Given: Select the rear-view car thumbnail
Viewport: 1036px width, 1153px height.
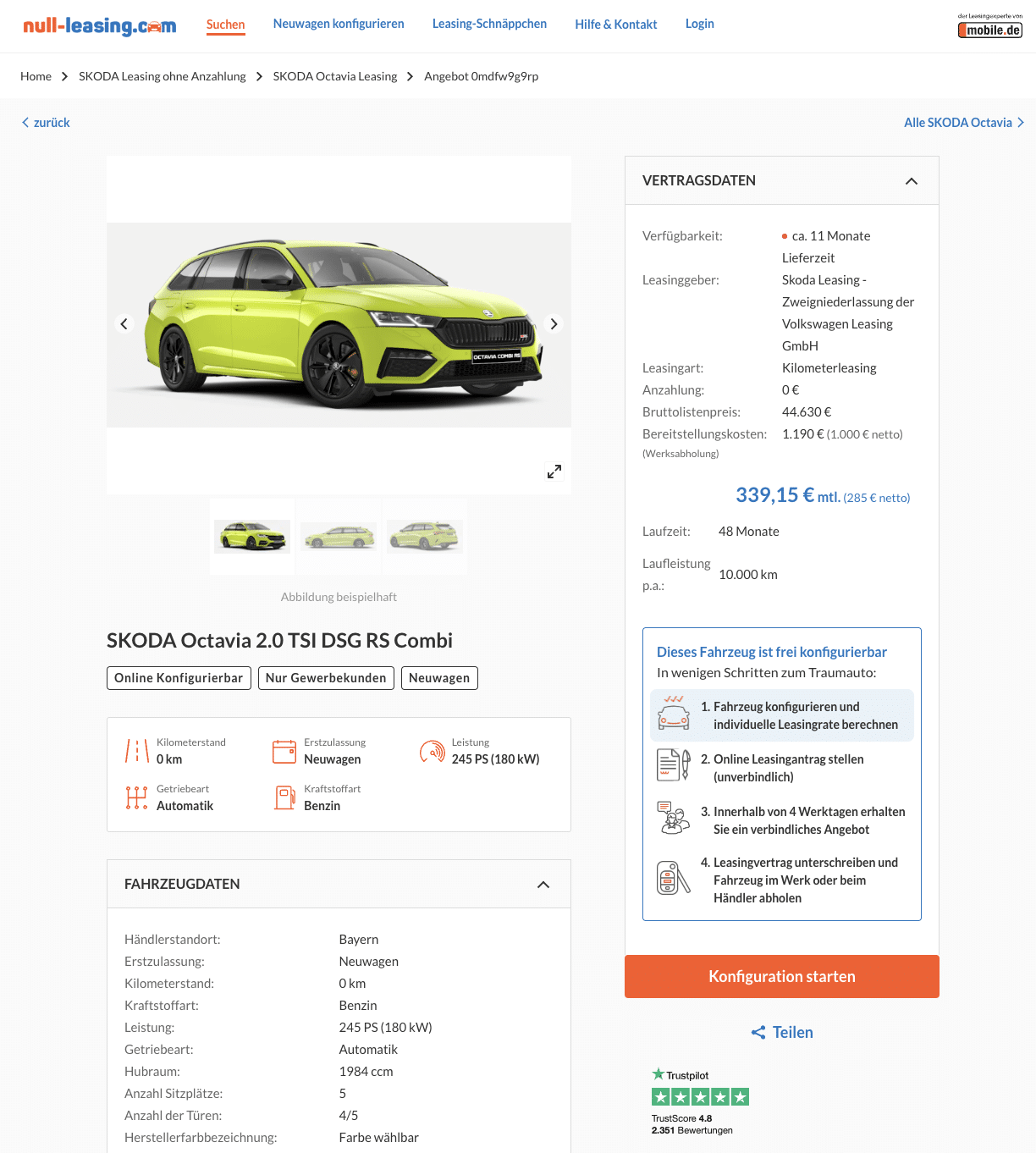Looking at the screenshot, I should tap(425, 537).
